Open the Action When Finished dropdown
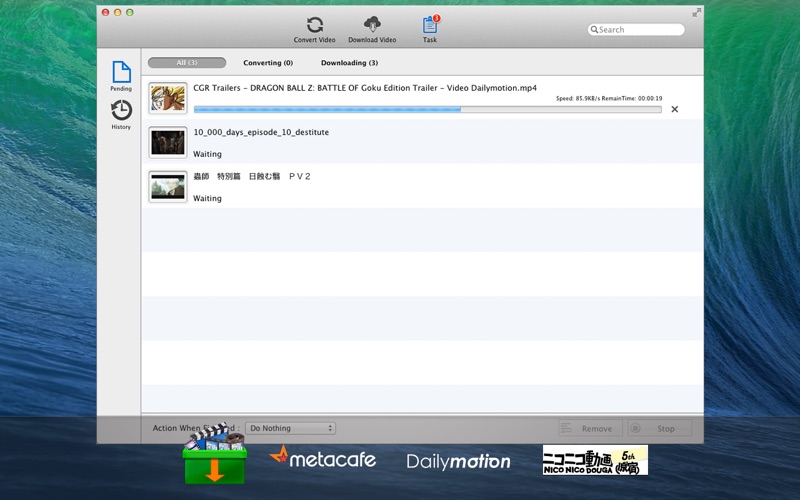 point(290,428)
